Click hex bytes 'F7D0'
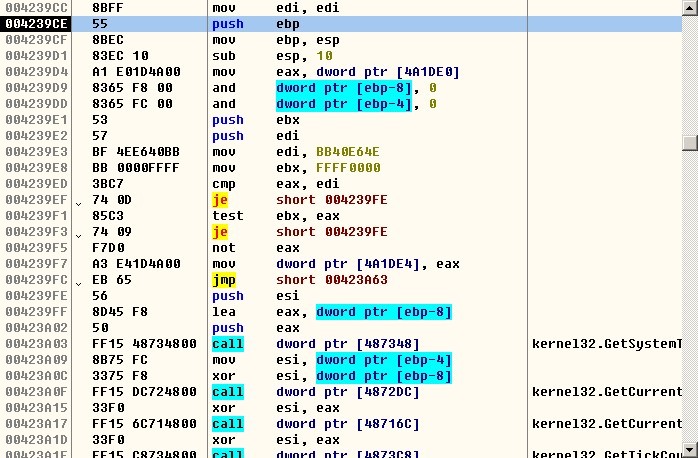Viewport: 698px width, 458px height. (108, 248)
